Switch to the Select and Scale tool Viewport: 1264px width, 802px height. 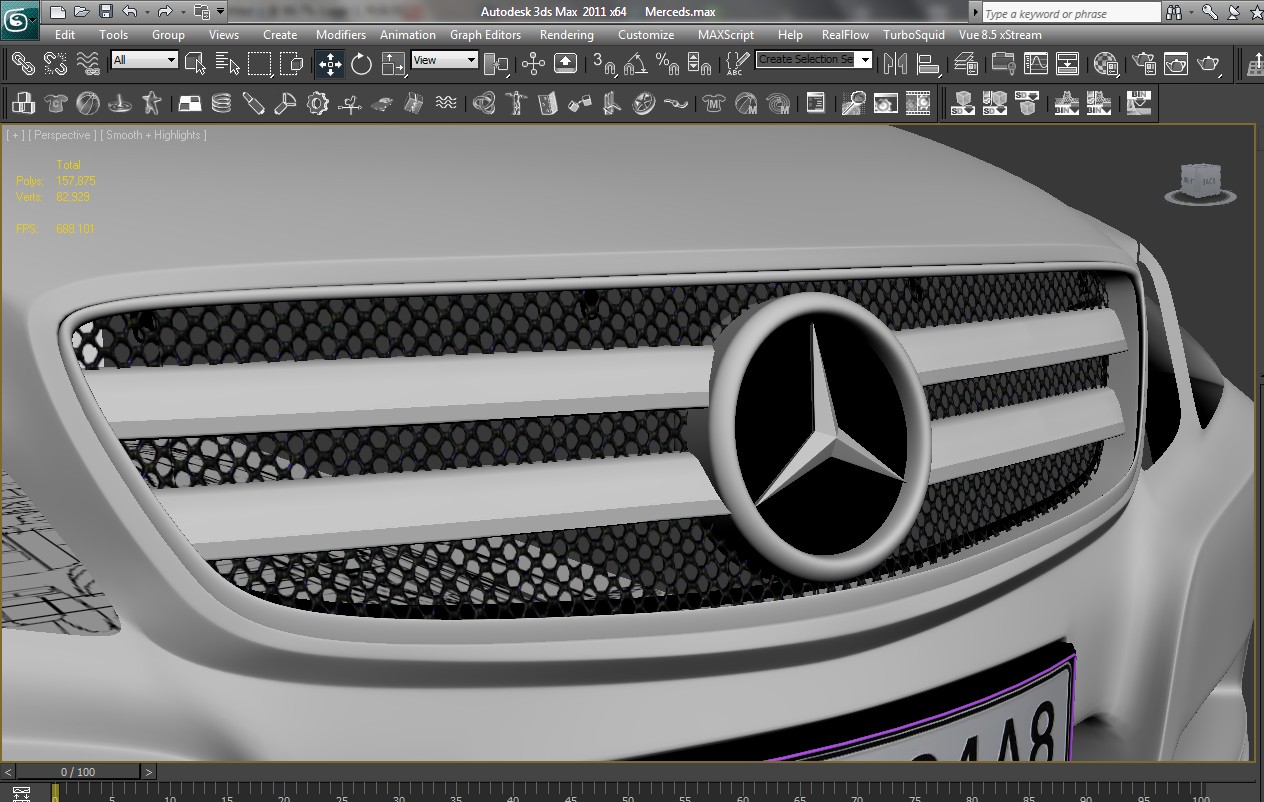pos(394,64)
